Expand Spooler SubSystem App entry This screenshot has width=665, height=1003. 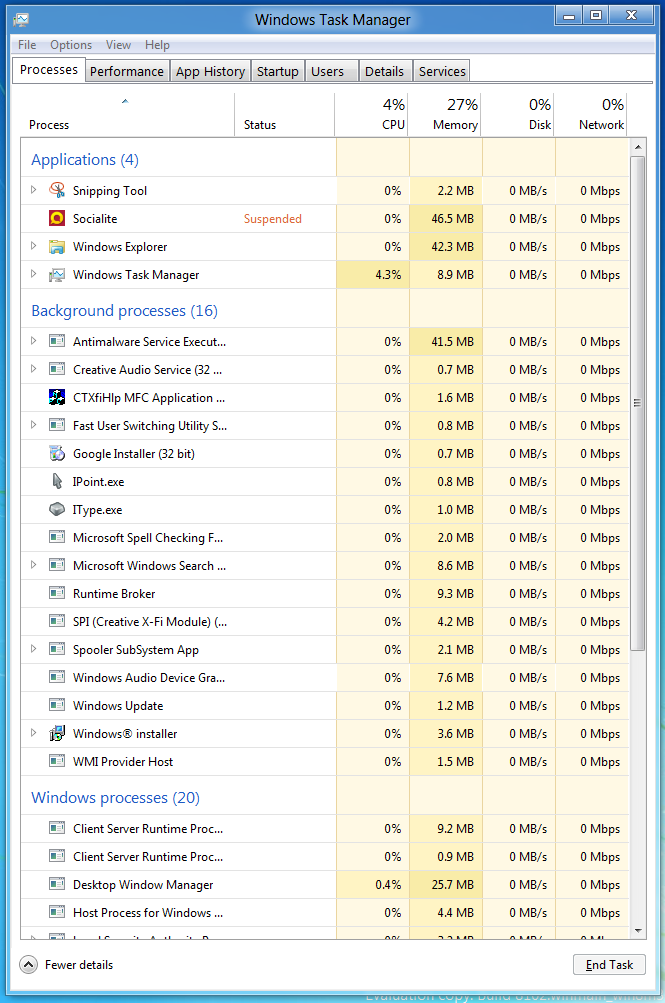pyautogui.click(x=34, y=649)
